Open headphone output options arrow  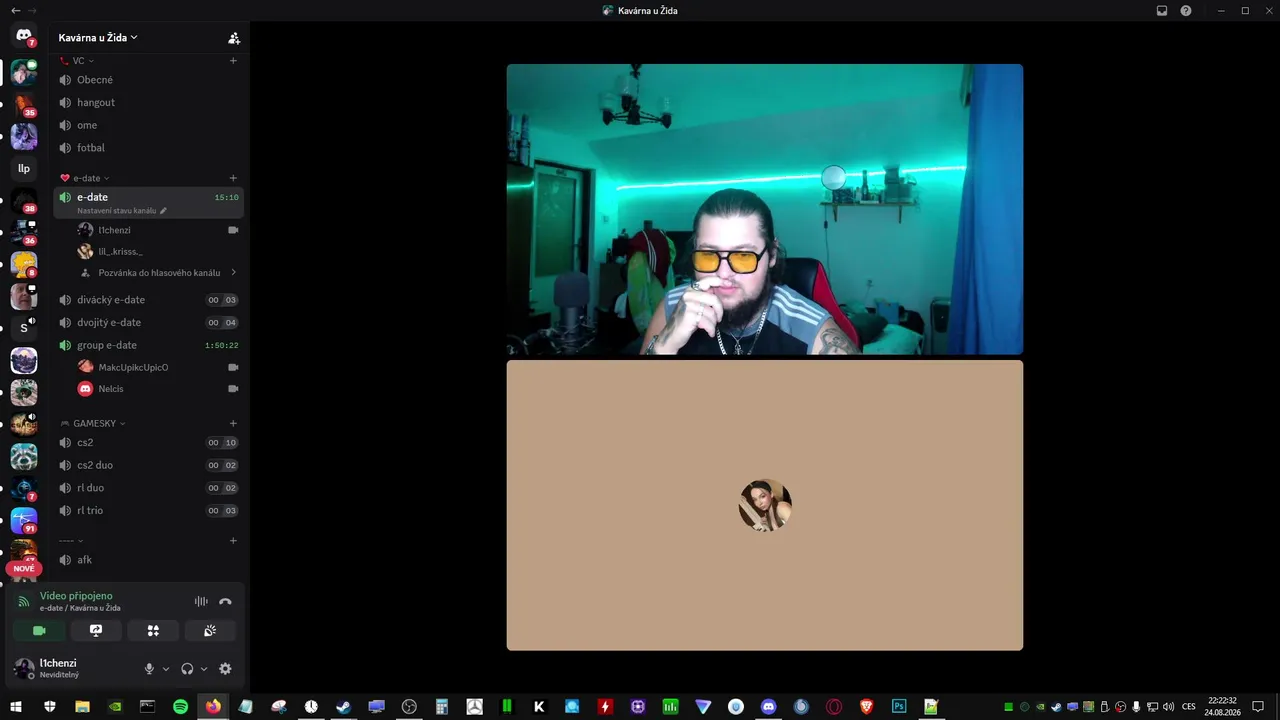tap(204, 669)
